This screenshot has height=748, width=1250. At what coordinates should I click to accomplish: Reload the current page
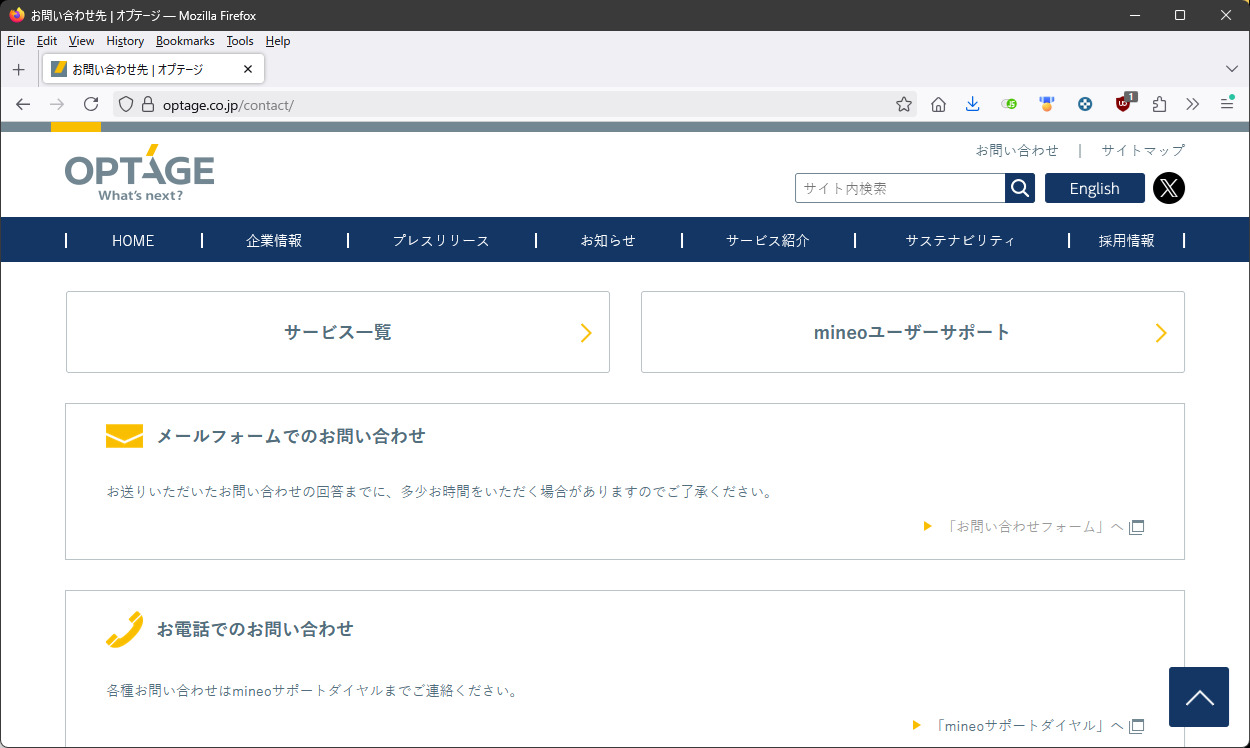tap(91, 104)
